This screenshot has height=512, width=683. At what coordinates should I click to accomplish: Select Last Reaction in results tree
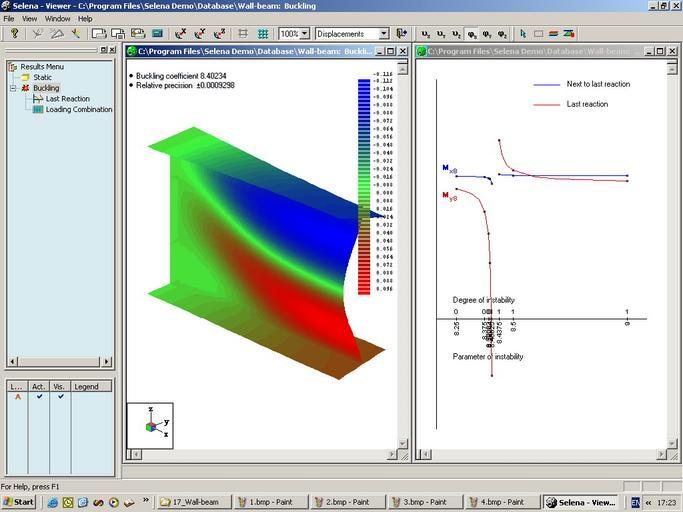(67, 99)
